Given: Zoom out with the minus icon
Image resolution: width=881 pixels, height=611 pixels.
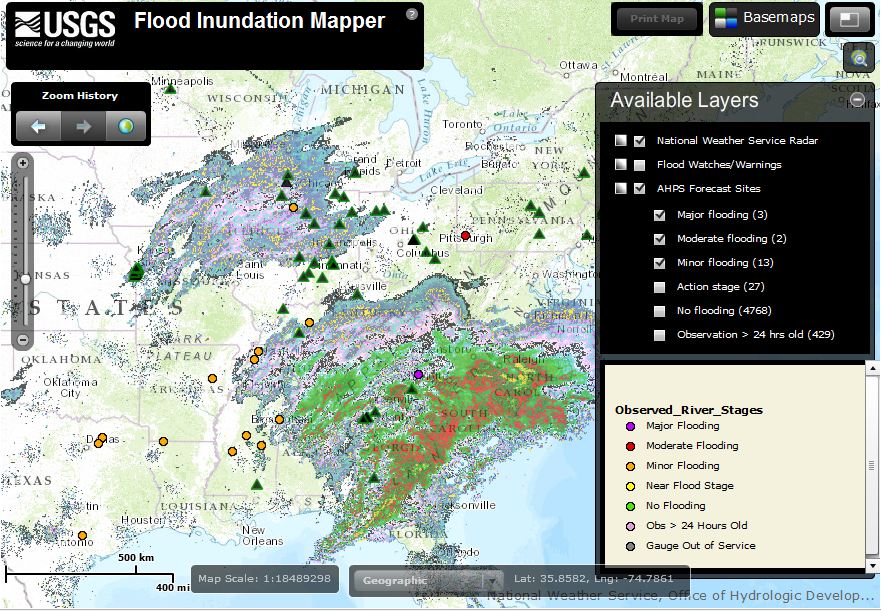Looking at the screenshot, I should pos(23,340).
